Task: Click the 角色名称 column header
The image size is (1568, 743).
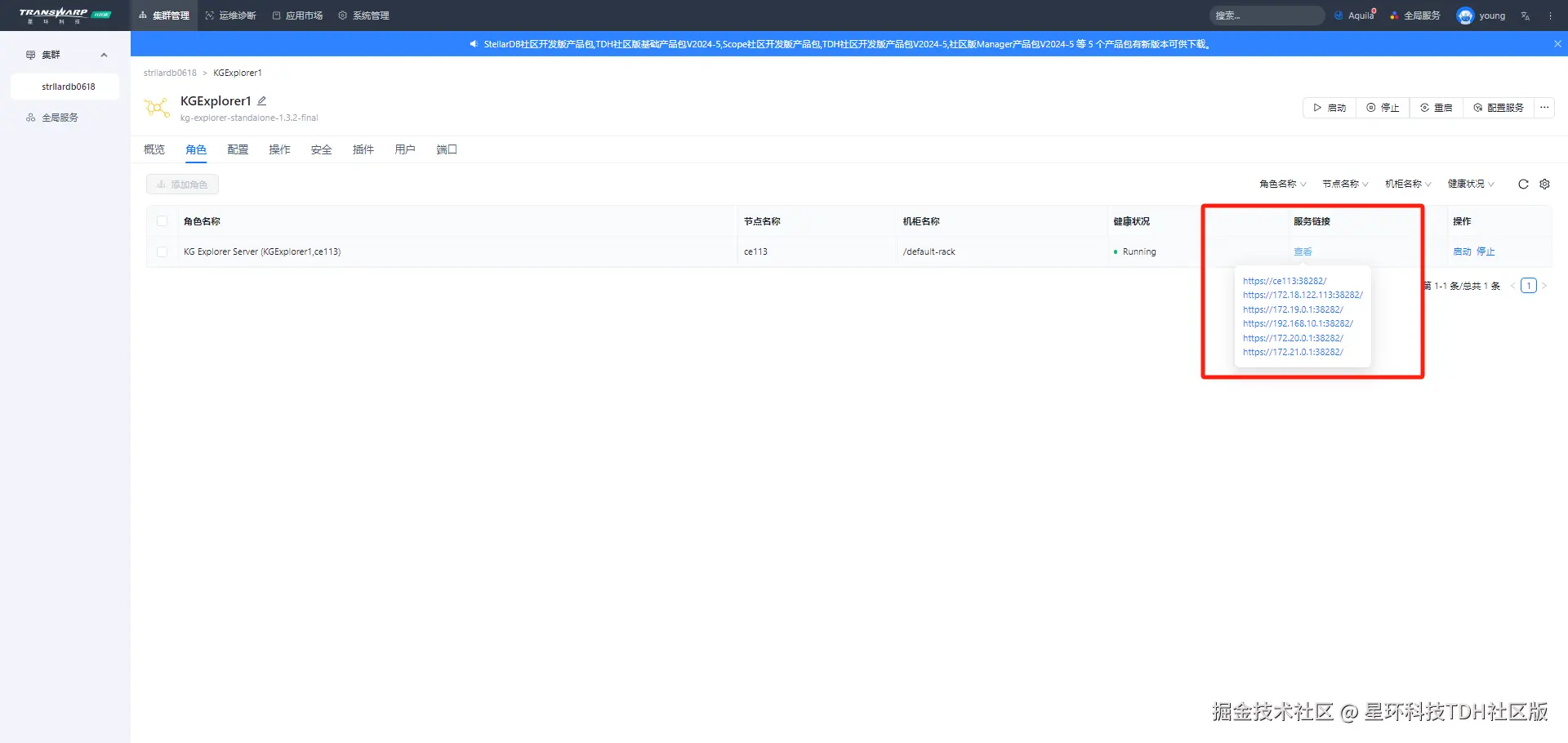Action: 202,221
